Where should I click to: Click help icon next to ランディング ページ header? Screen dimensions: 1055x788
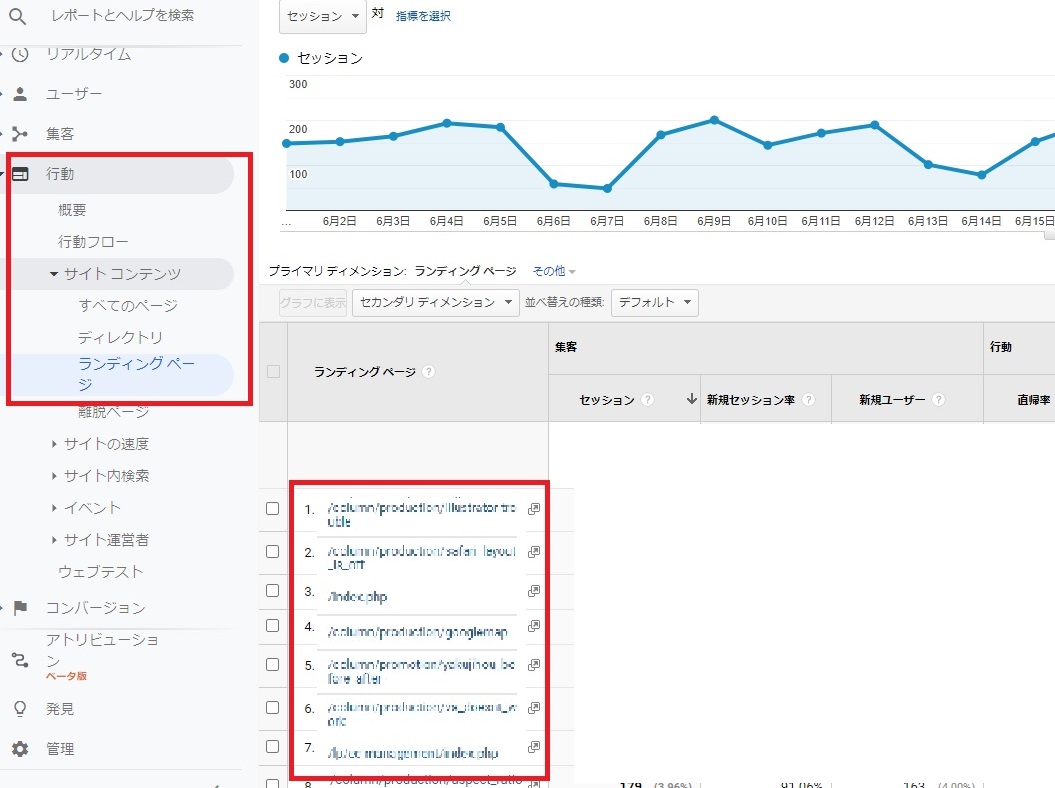point(429,371)
